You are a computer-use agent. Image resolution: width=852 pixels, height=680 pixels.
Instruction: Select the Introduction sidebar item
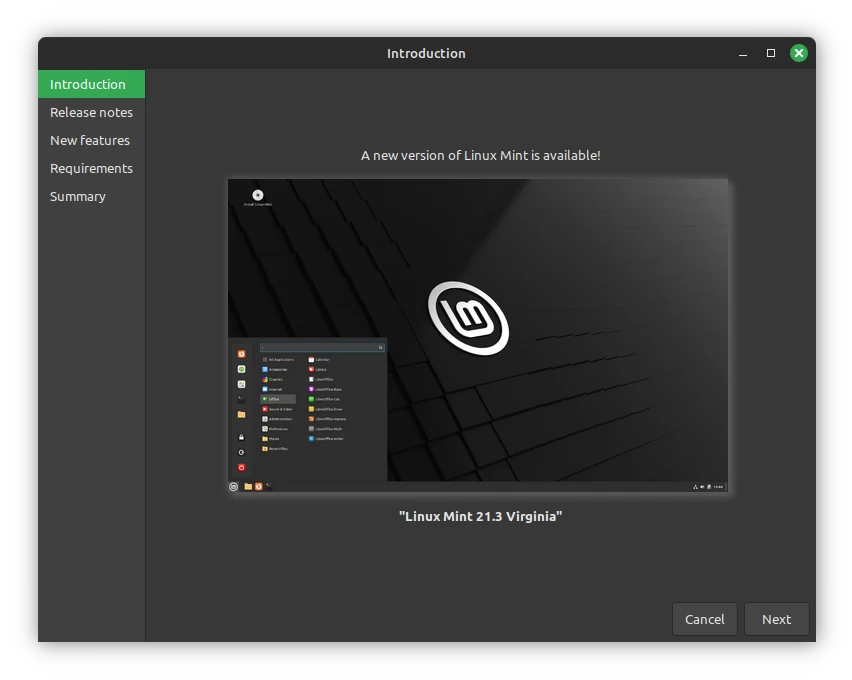click(88, 84)
